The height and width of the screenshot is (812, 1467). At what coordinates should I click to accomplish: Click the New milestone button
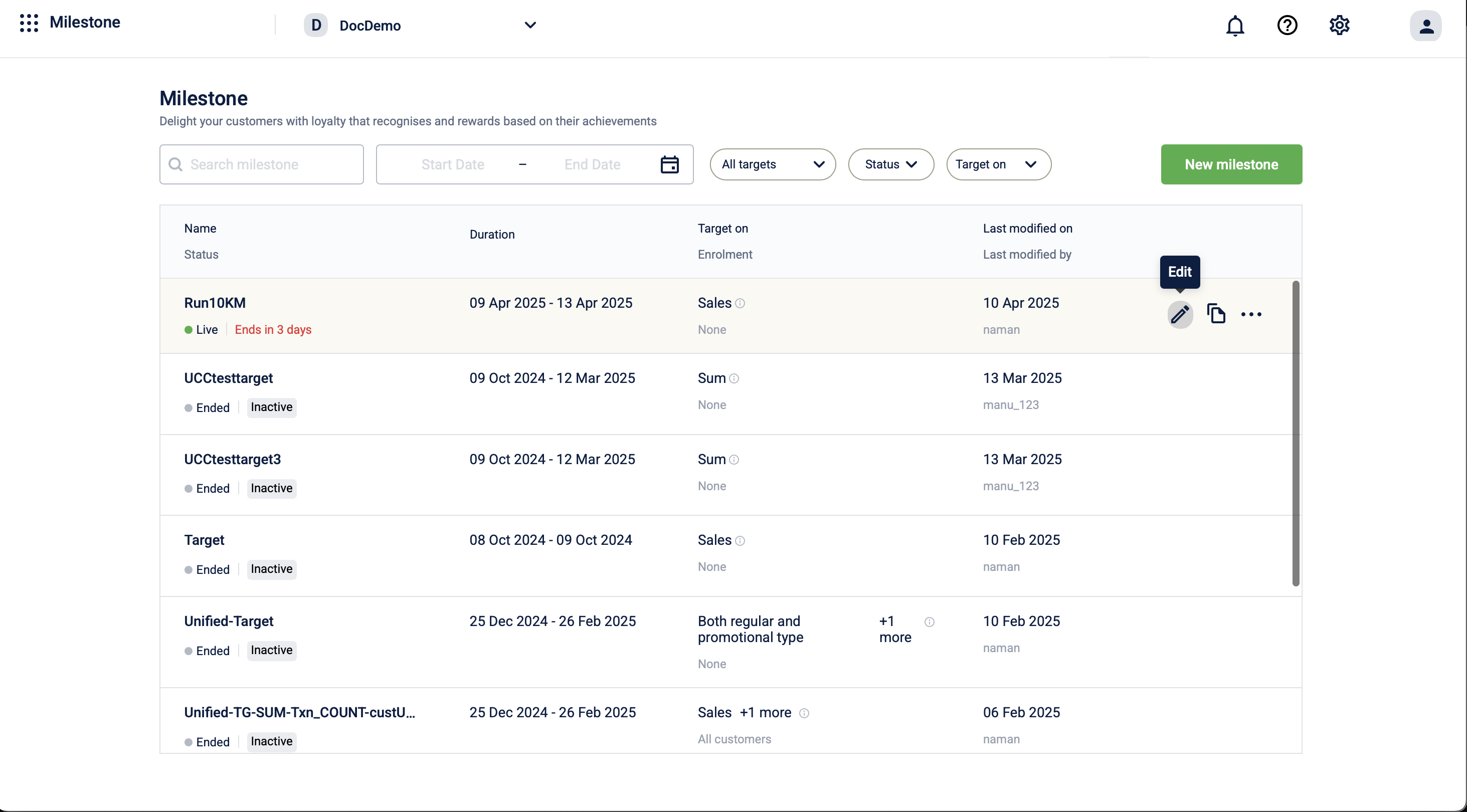pyautogui.click(x=1231, y=164)
